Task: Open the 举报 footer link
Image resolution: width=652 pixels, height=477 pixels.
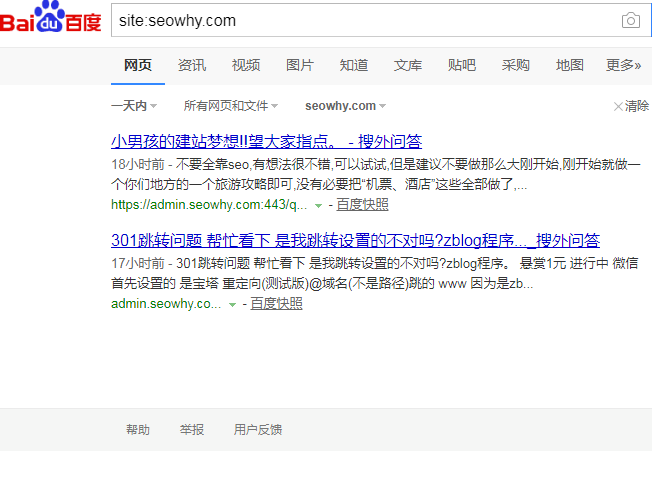Action: click(x=192, y=430)
